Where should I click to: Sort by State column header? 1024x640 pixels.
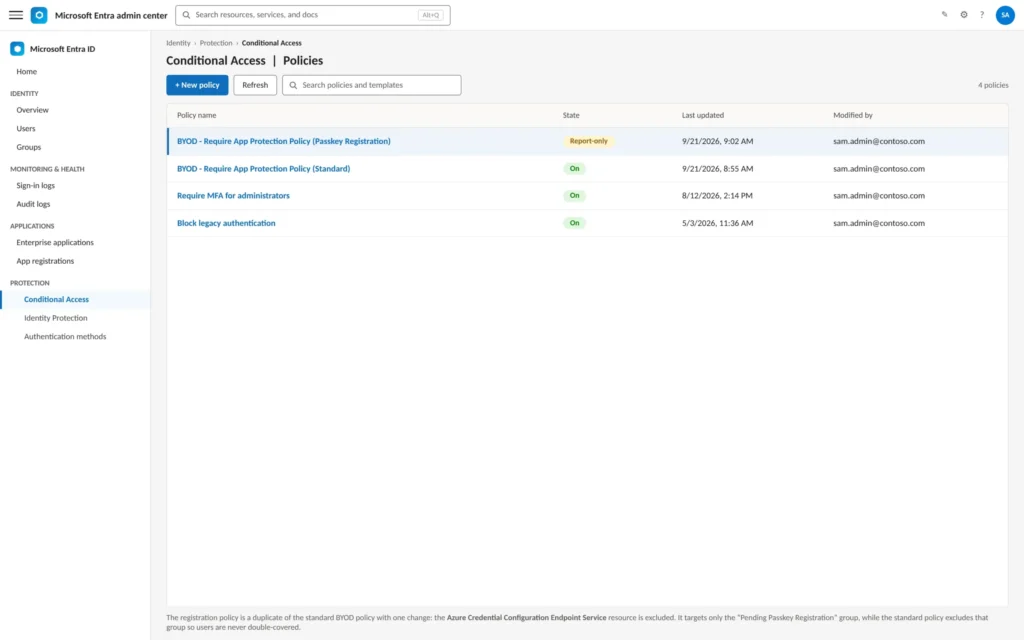[571, 115]
